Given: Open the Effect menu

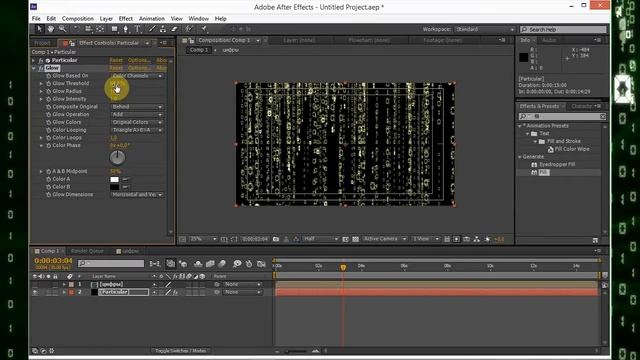Looking at the screenshot, I should pos(126,19).
